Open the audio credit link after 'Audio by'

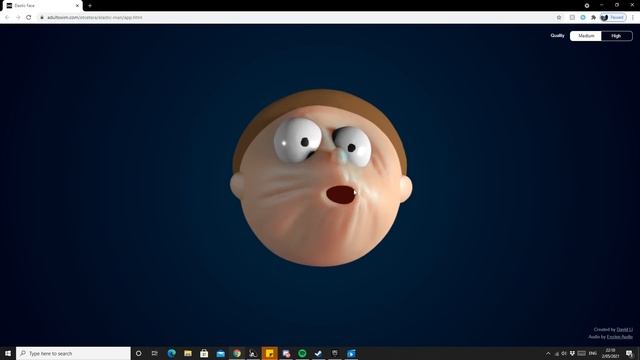(620, 337)
